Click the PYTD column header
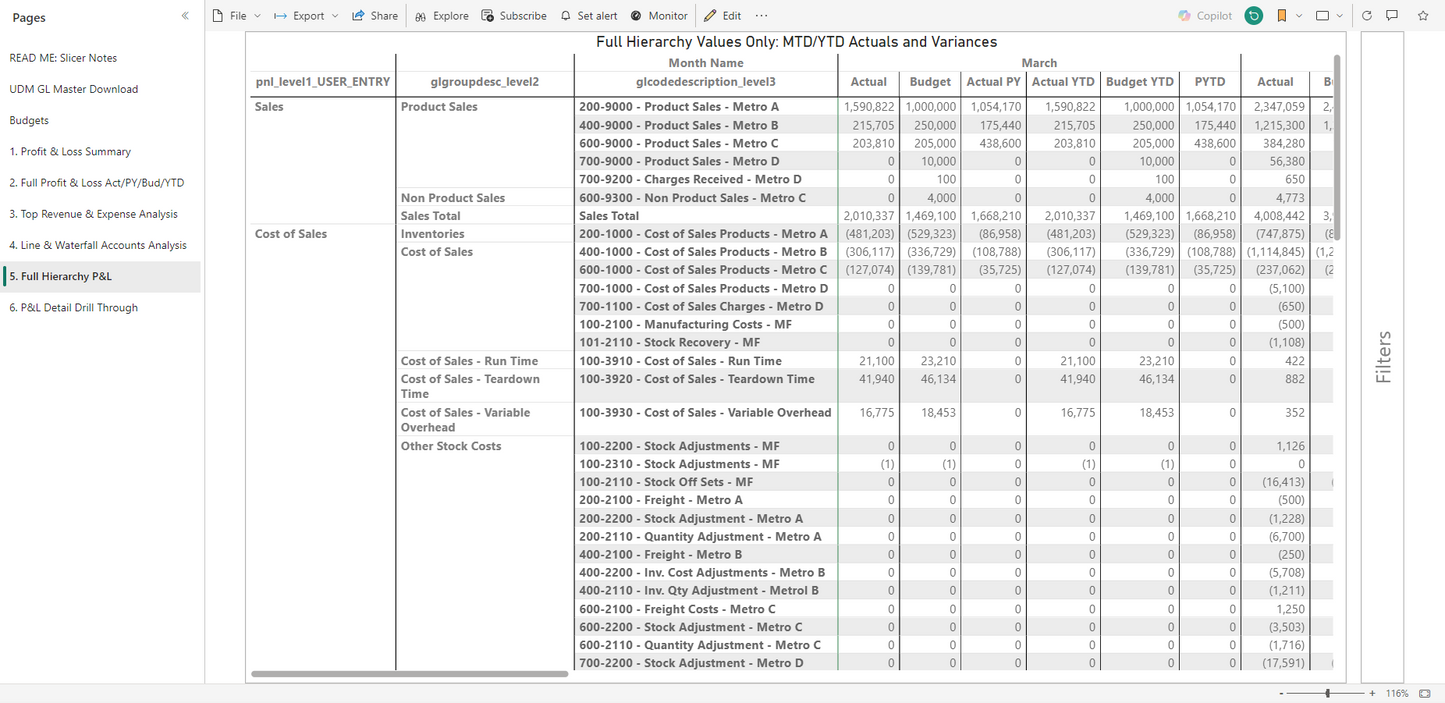Screen dimensions: 1445x703 coord(1210,82)
